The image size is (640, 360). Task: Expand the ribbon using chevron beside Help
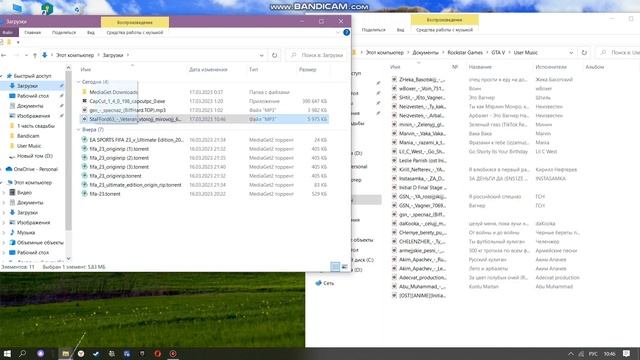338,32
